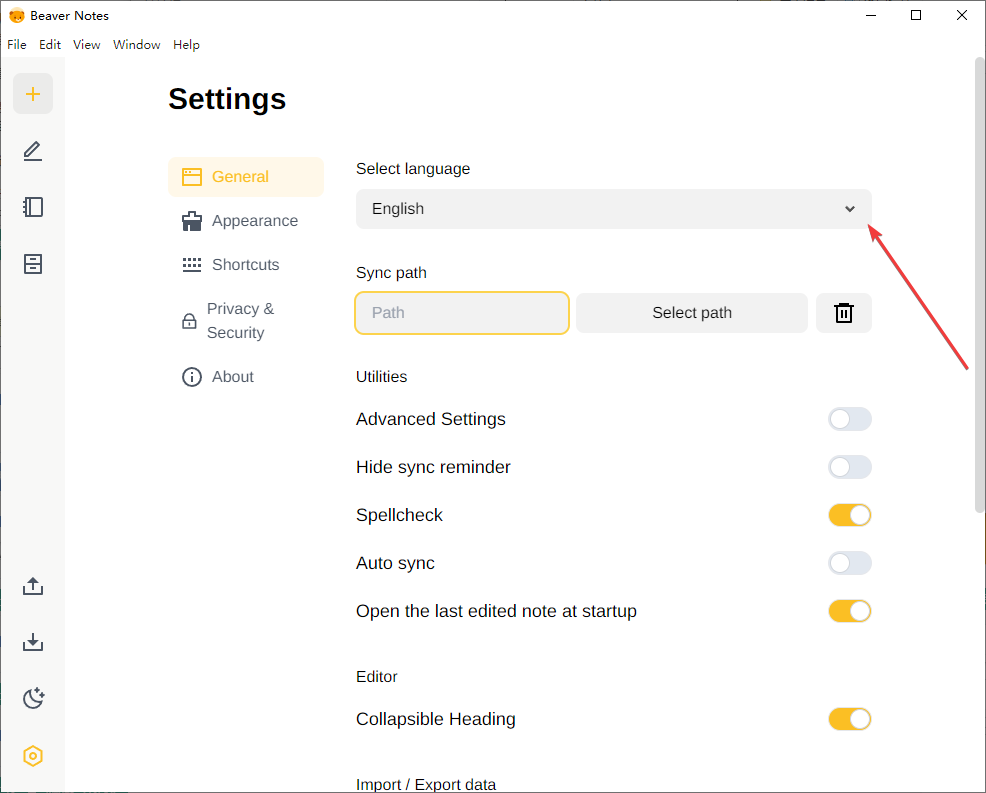The image size is (986, 793).
Task: Enable the Auto sync toggle
Action: point(849,563)
